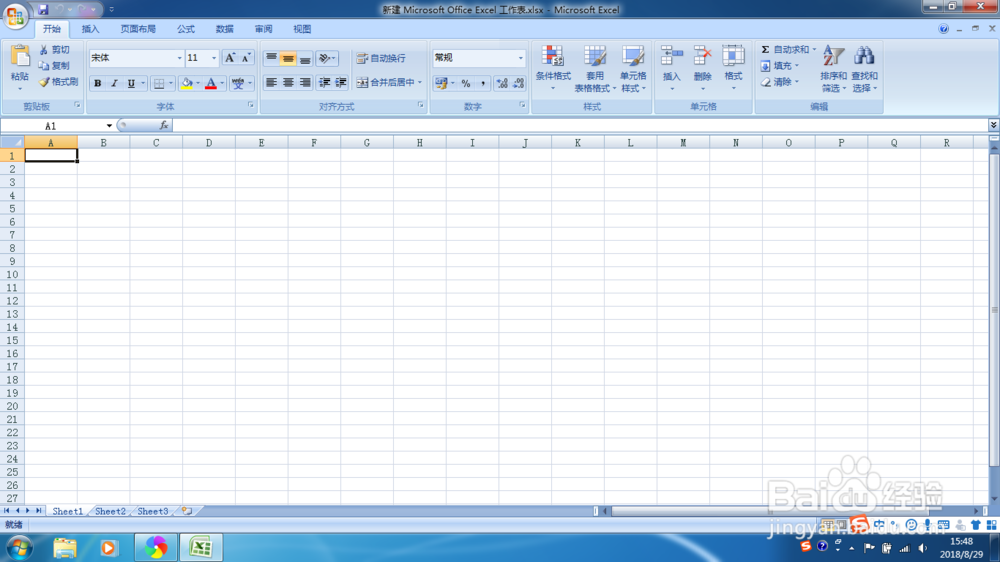Screen dimensions: 1000x562
Task: Open Format as Table 套用表格格式
Action: coord(595,68)
